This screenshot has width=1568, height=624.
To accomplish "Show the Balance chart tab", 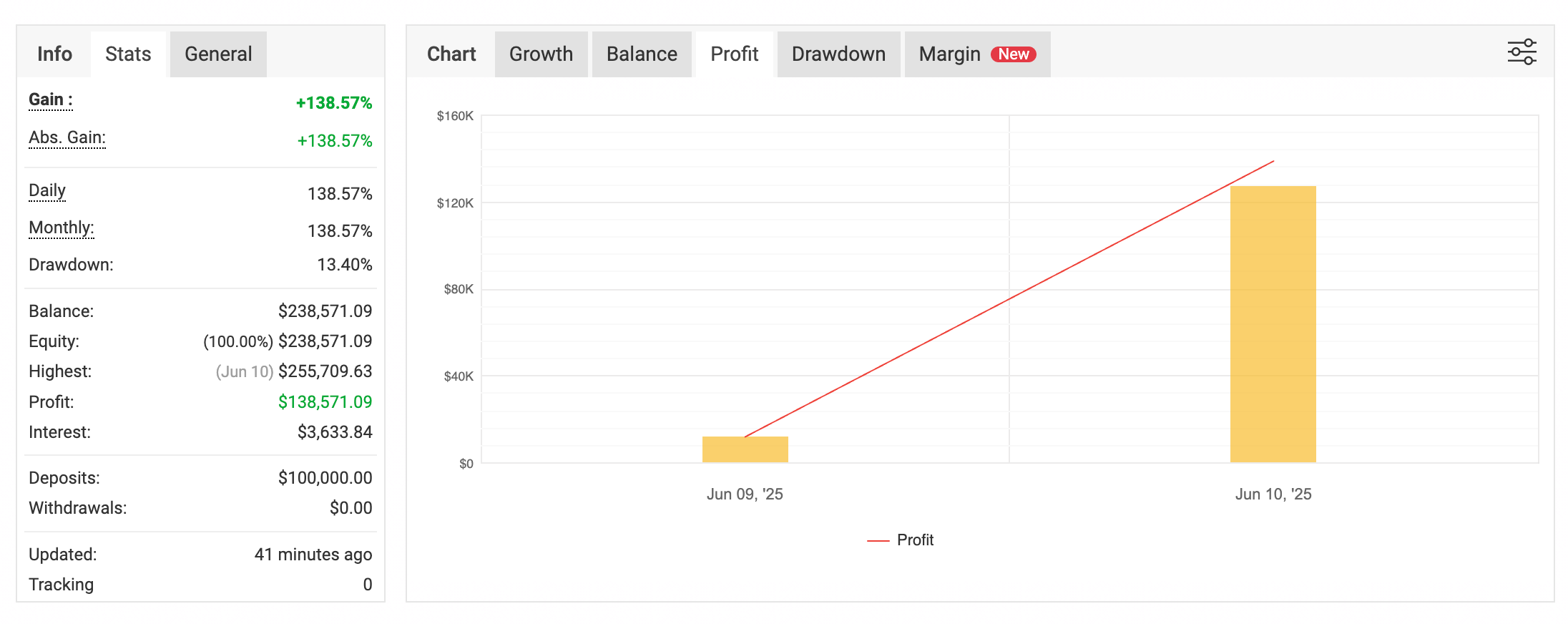I will (642, 54).
